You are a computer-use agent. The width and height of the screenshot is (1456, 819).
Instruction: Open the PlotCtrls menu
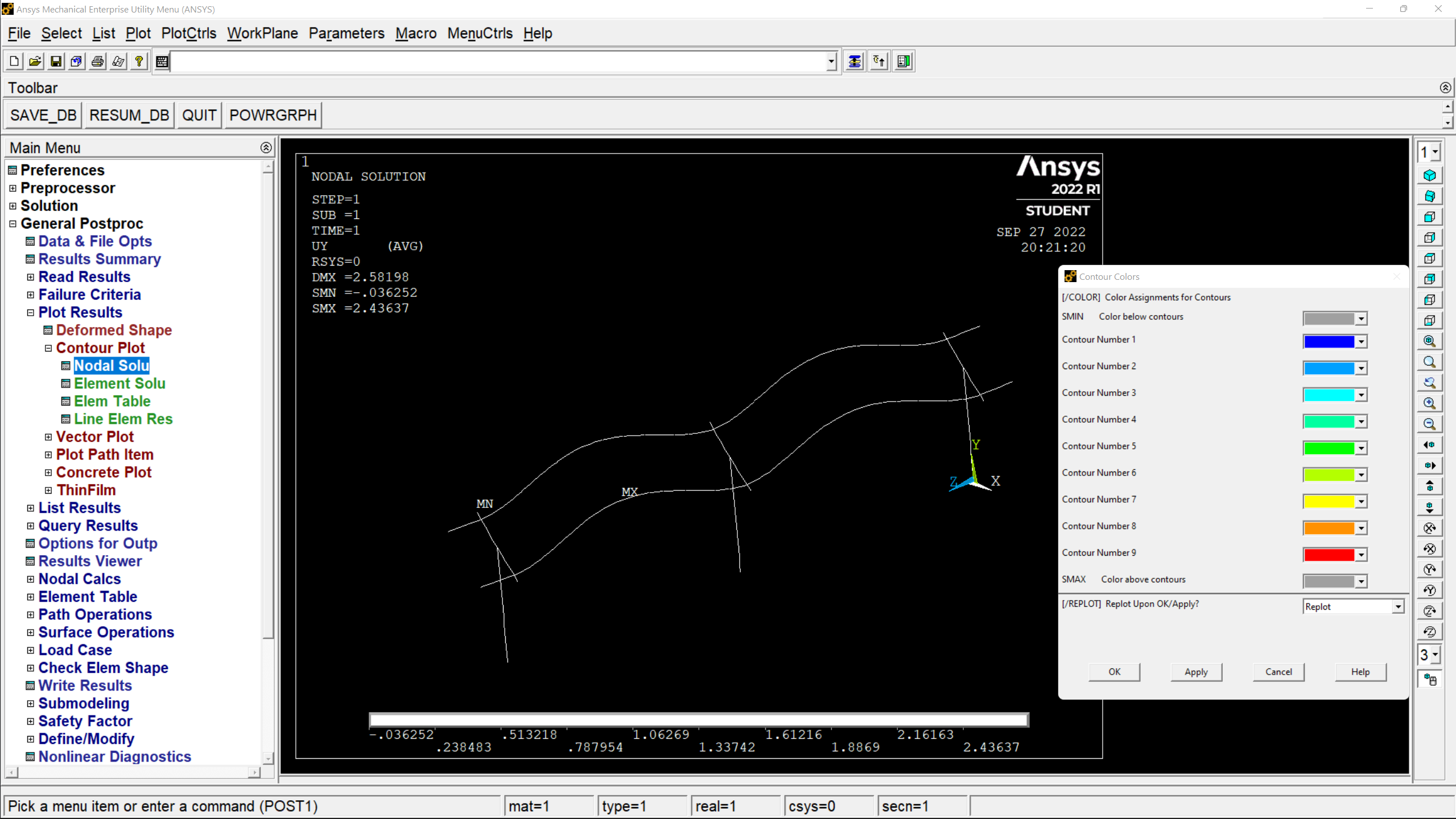click(188, 34)
